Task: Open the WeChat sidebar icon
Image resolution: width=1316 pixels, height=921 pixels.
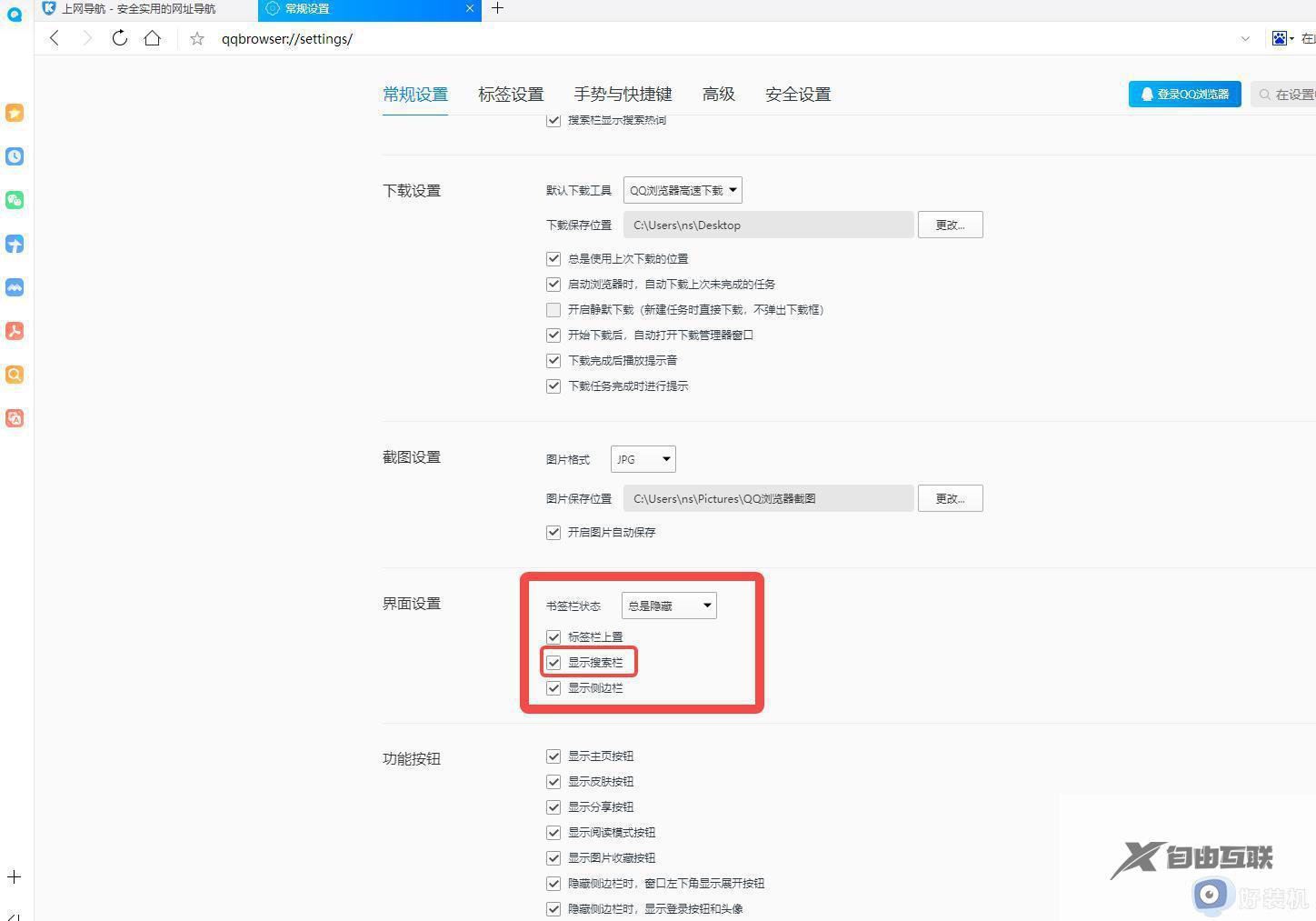Action: [x=15, y=200]
